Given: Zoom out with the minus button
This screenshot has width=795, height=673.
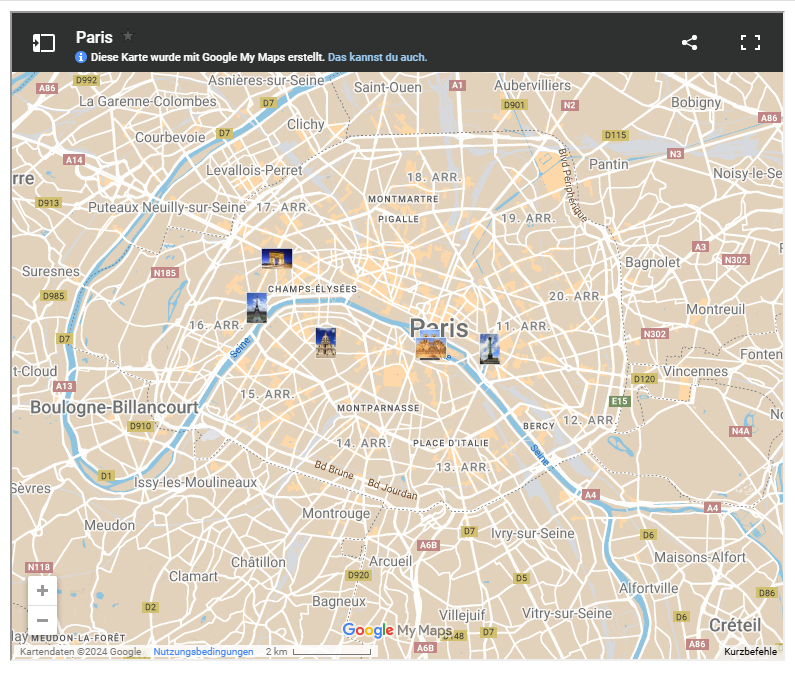Looking at the screenshot, I should pos(42,620).
